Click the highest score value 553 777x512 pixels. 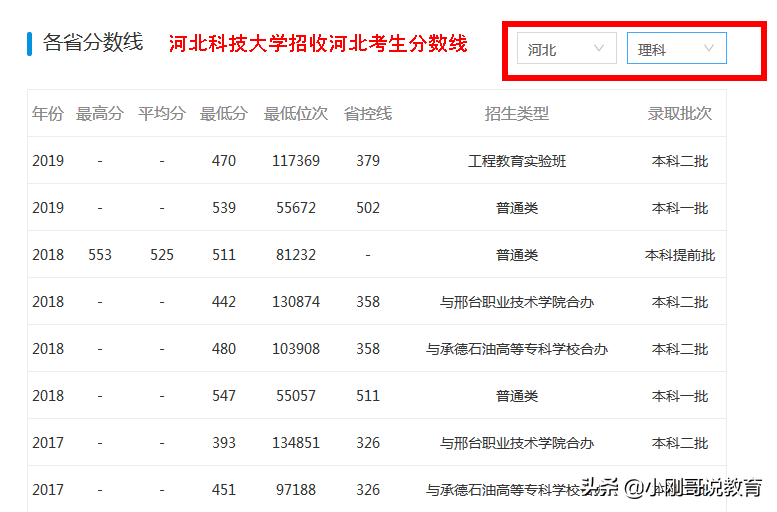(100, 255)
